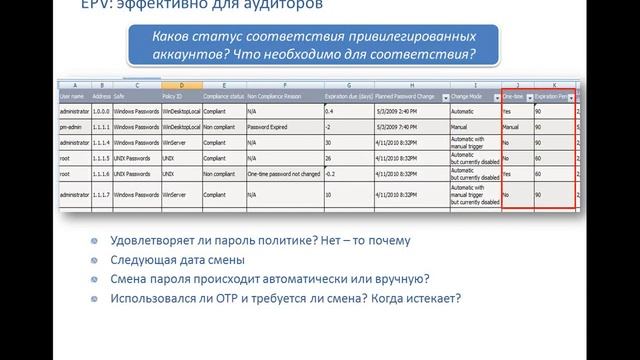Select column F header
640x360 pixels.
tap(285, 85)
